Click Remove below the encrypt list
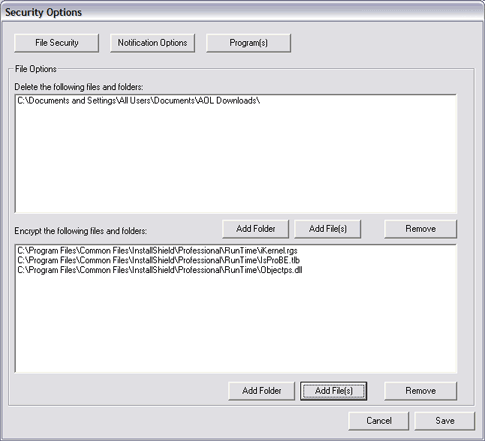The width and height of the screenshot is (485, 441). [420, 391]
